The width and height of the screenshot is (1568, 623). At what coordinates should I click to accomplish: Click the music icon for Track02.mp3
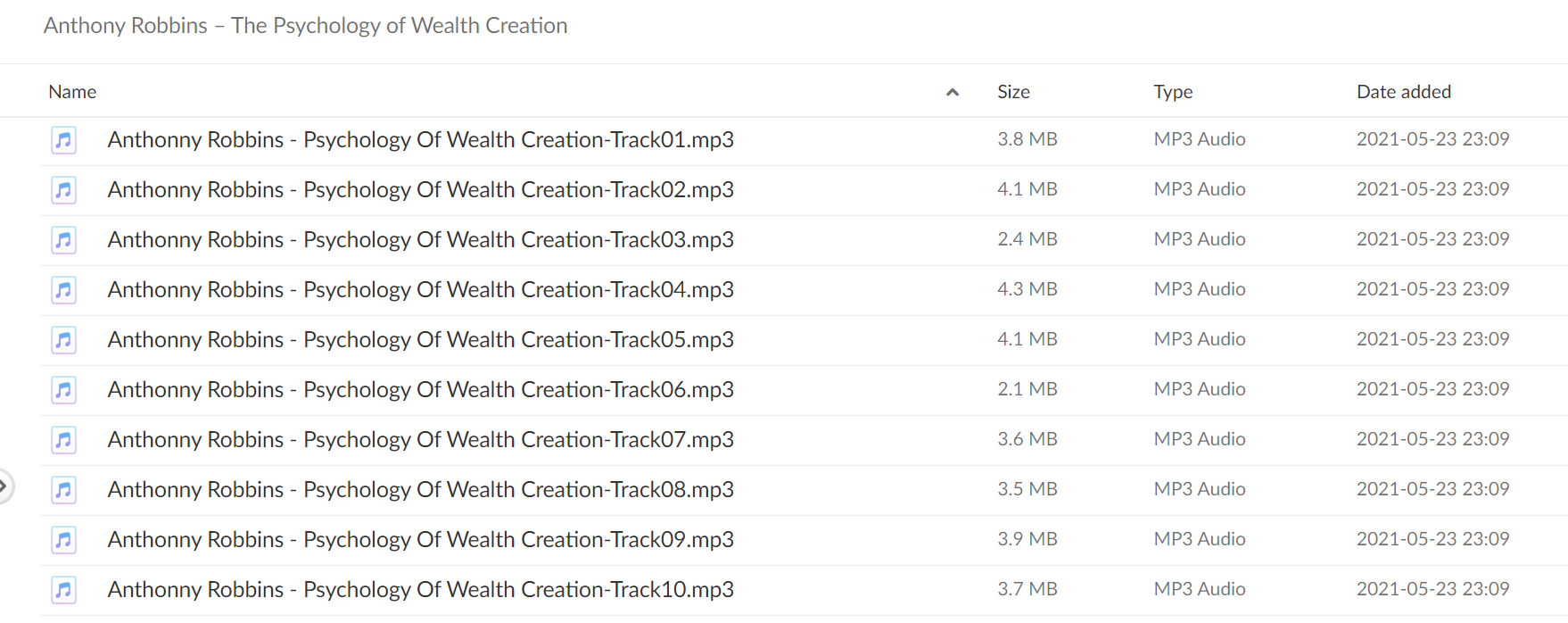pos(63,190)
